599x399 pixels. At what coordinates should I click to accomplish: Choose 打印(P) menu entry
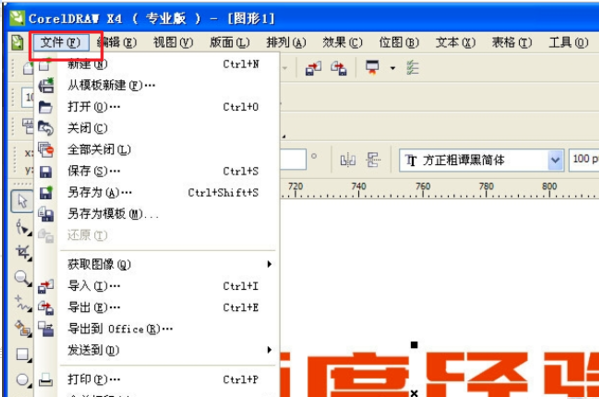coord(157,379)
